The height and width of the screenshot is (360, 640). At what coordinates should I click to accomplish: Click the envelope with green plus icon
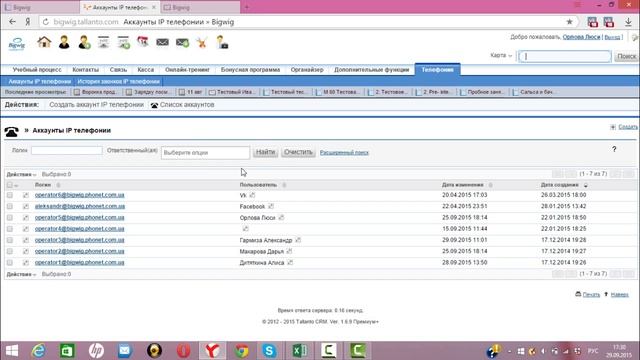[x=182, y=42]
